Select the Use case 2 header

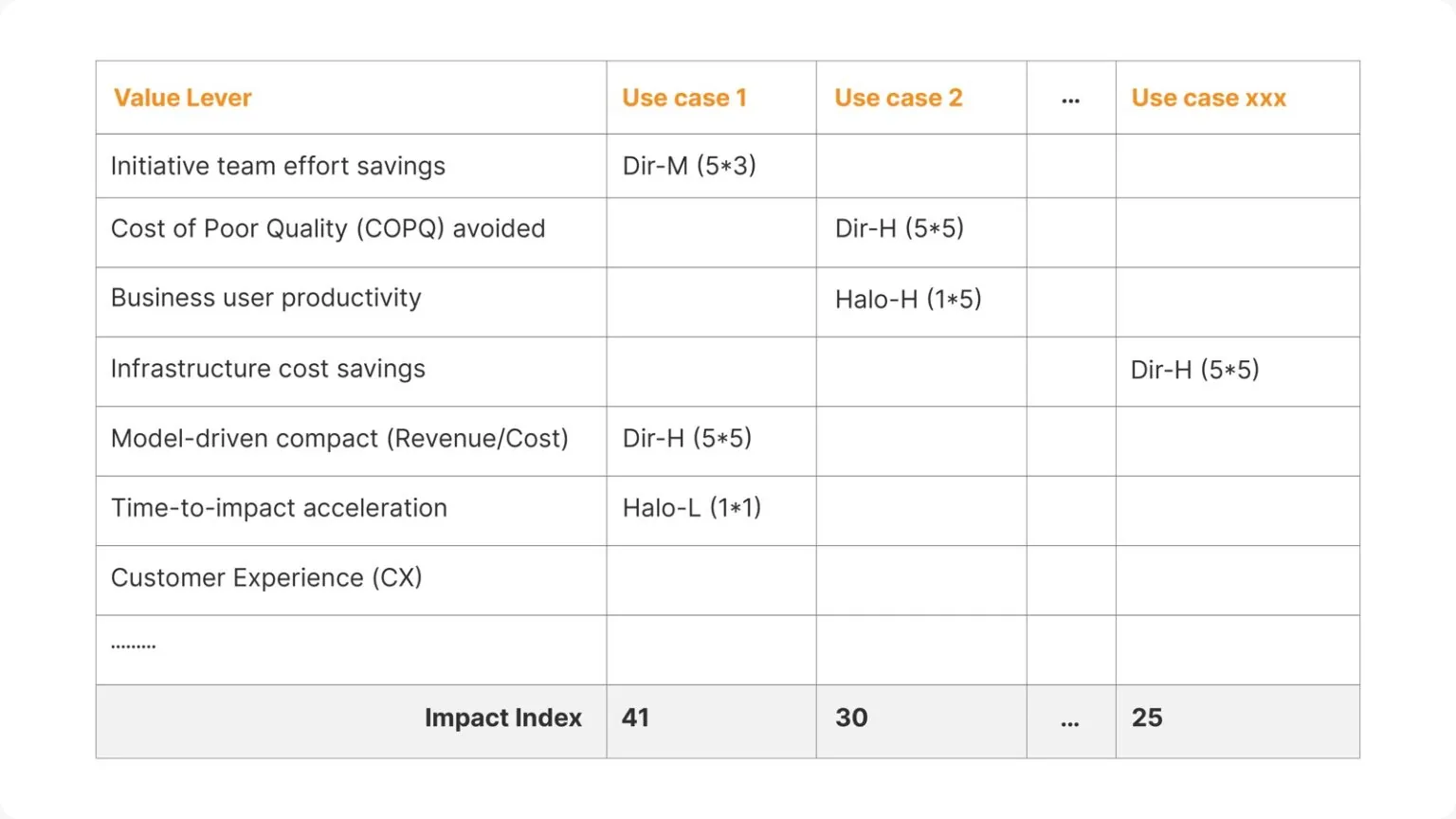tap(898, 98)
